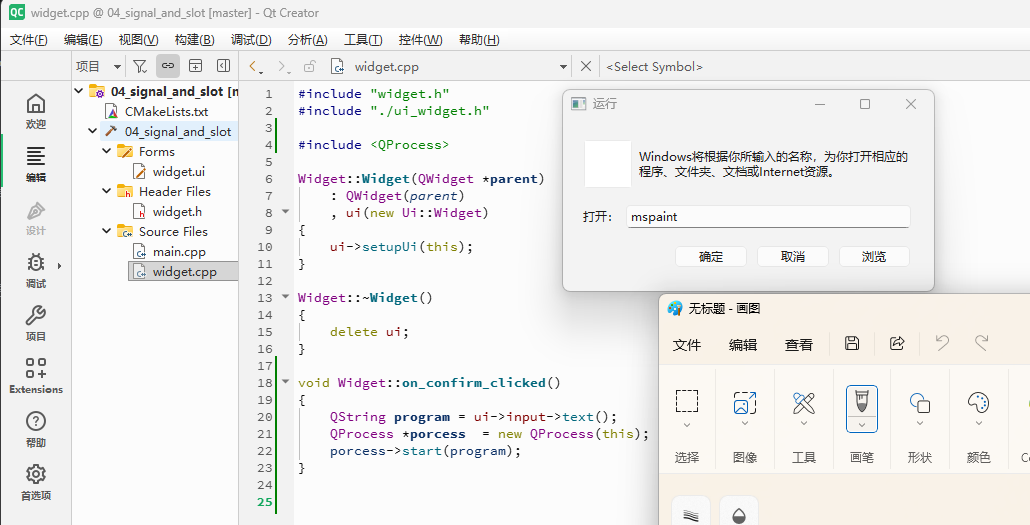Click 取消 button in Run dialog
The width and height of the screenshot is (1030, 525).
pos(793,257)
